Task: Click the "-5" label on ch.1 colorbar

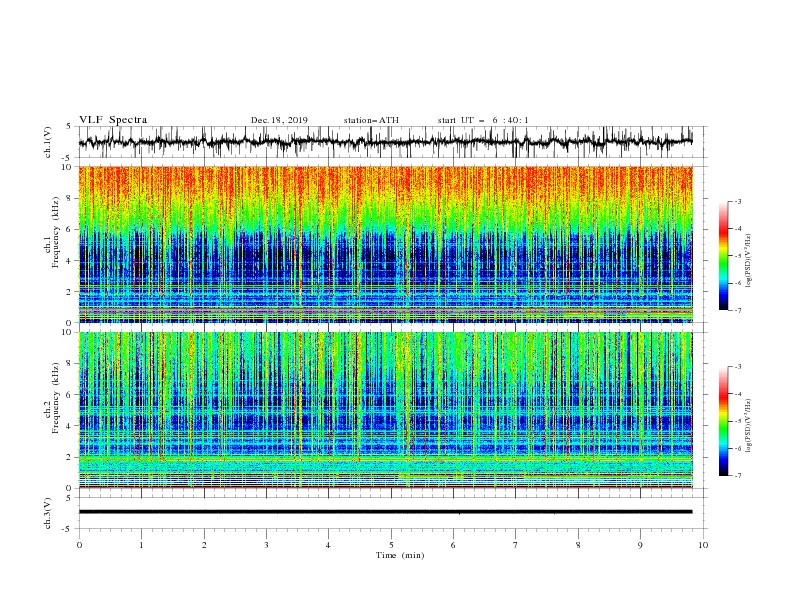Action: [x=737, y=256]
